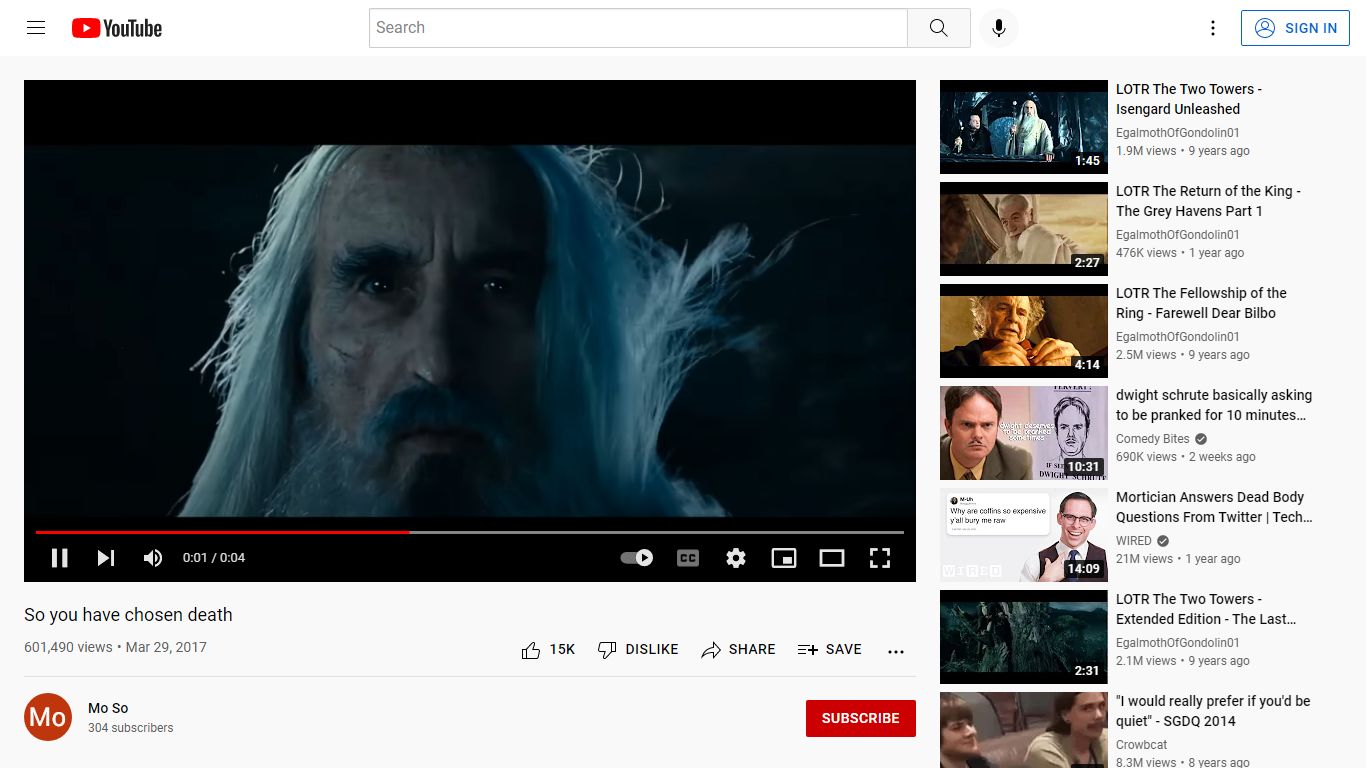Viewport: 1366px width, 768px height.
Task: Click the 'So you have chosen death' title
Action: 128,615
